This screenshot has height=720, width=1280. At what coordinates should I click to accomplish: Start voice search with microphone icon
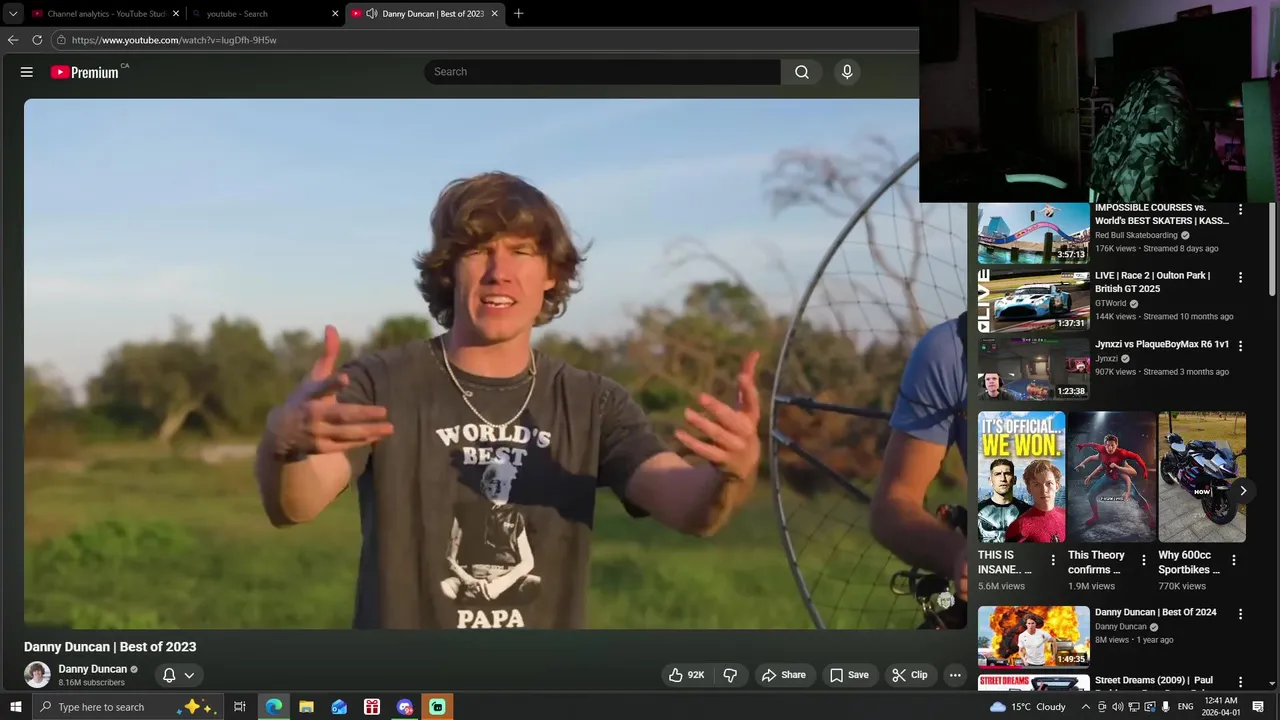pyautogui.click(x=847, y=72)
